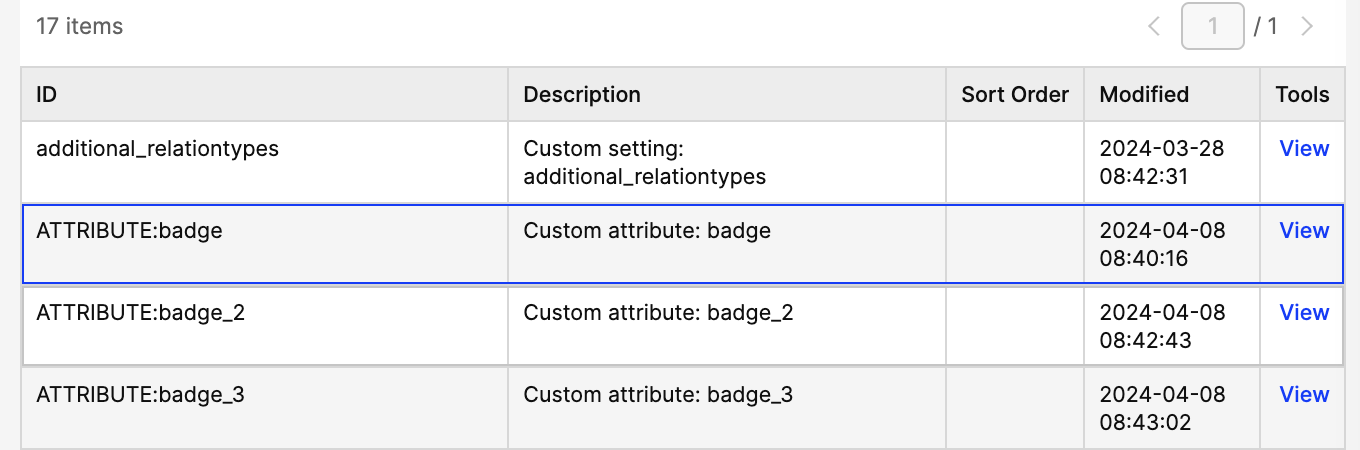The image size is (1360, 450).
Task: Select the ATTRIBUTE:badge ID cell
Action: (129, 231)
